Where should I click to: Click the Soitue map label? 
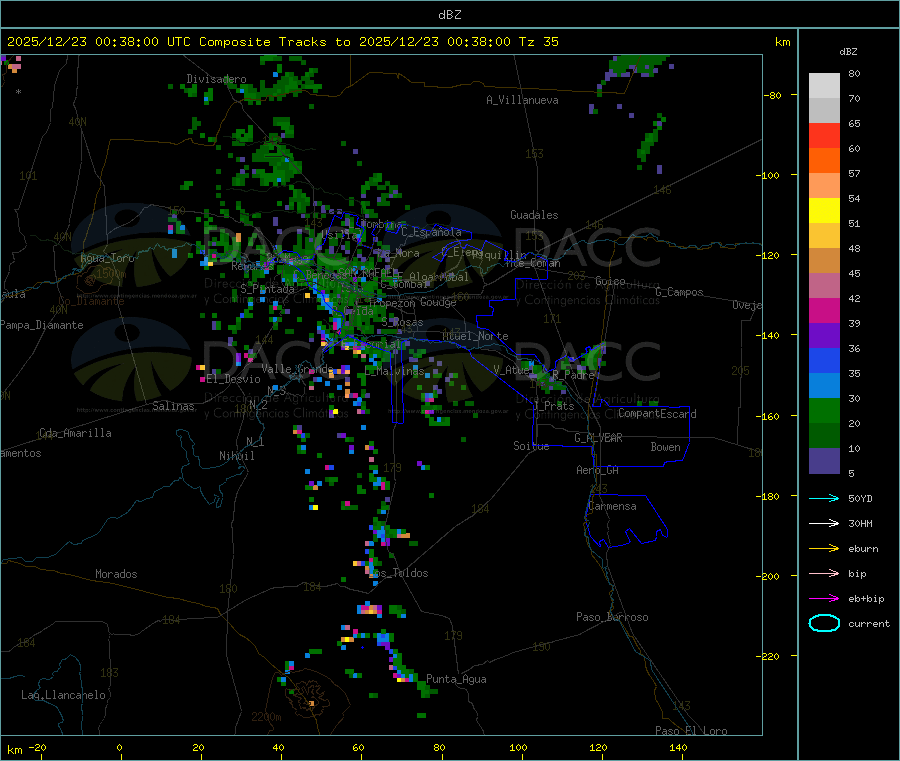(x=531, y=446)
